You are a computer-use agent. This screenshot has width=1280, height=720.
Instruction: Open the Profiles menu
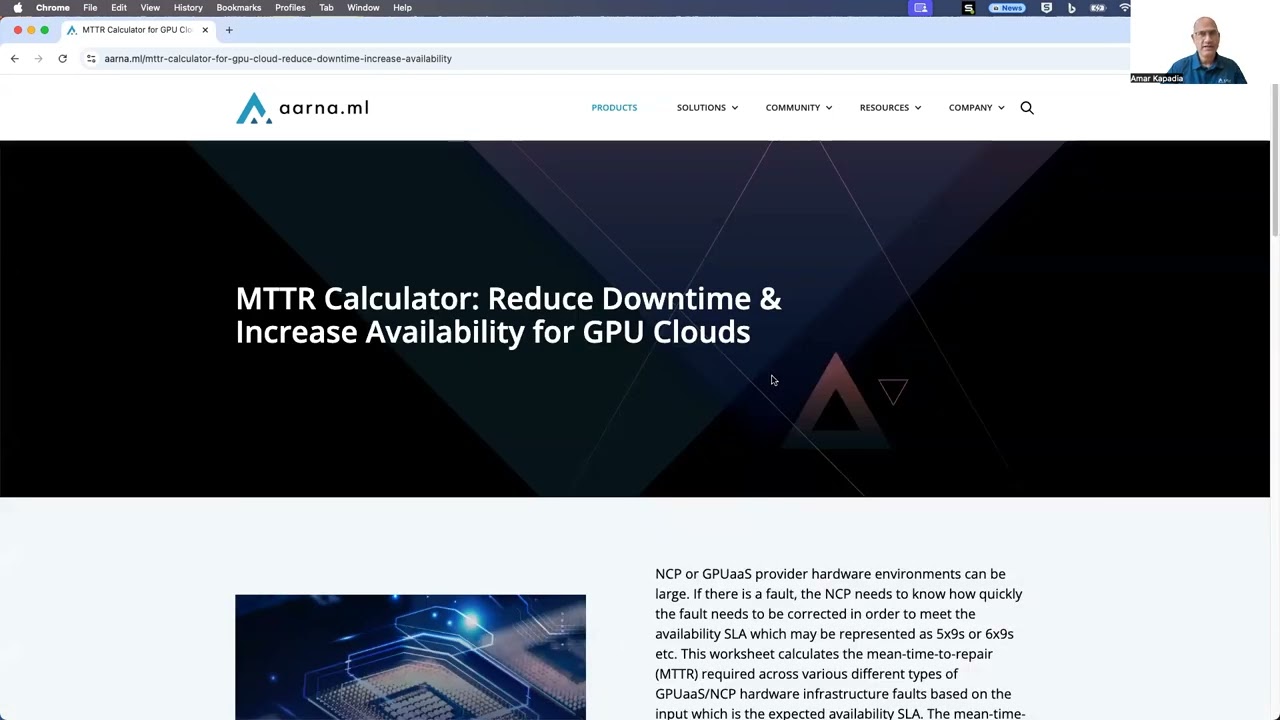coord(290,7)
